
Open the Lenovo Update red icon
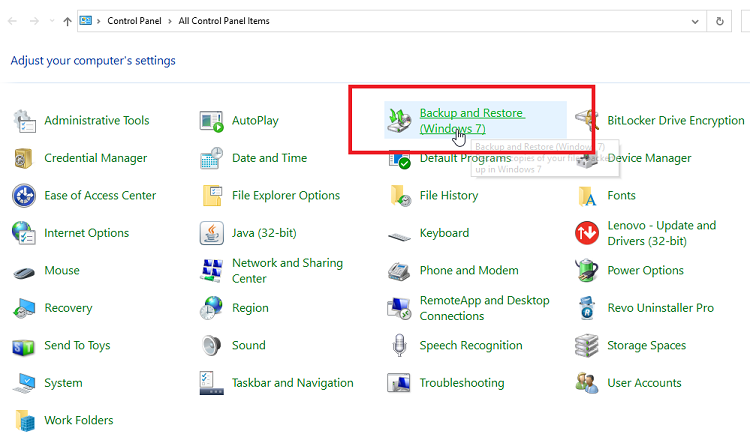(x=587, y=233)
